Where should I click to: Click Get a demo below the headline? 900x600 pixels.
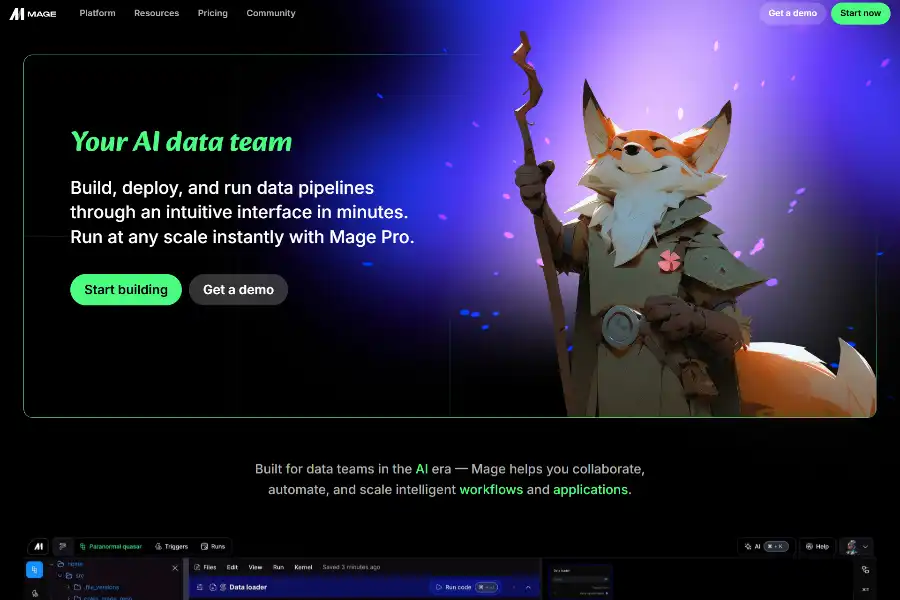(x=238, y=289)
